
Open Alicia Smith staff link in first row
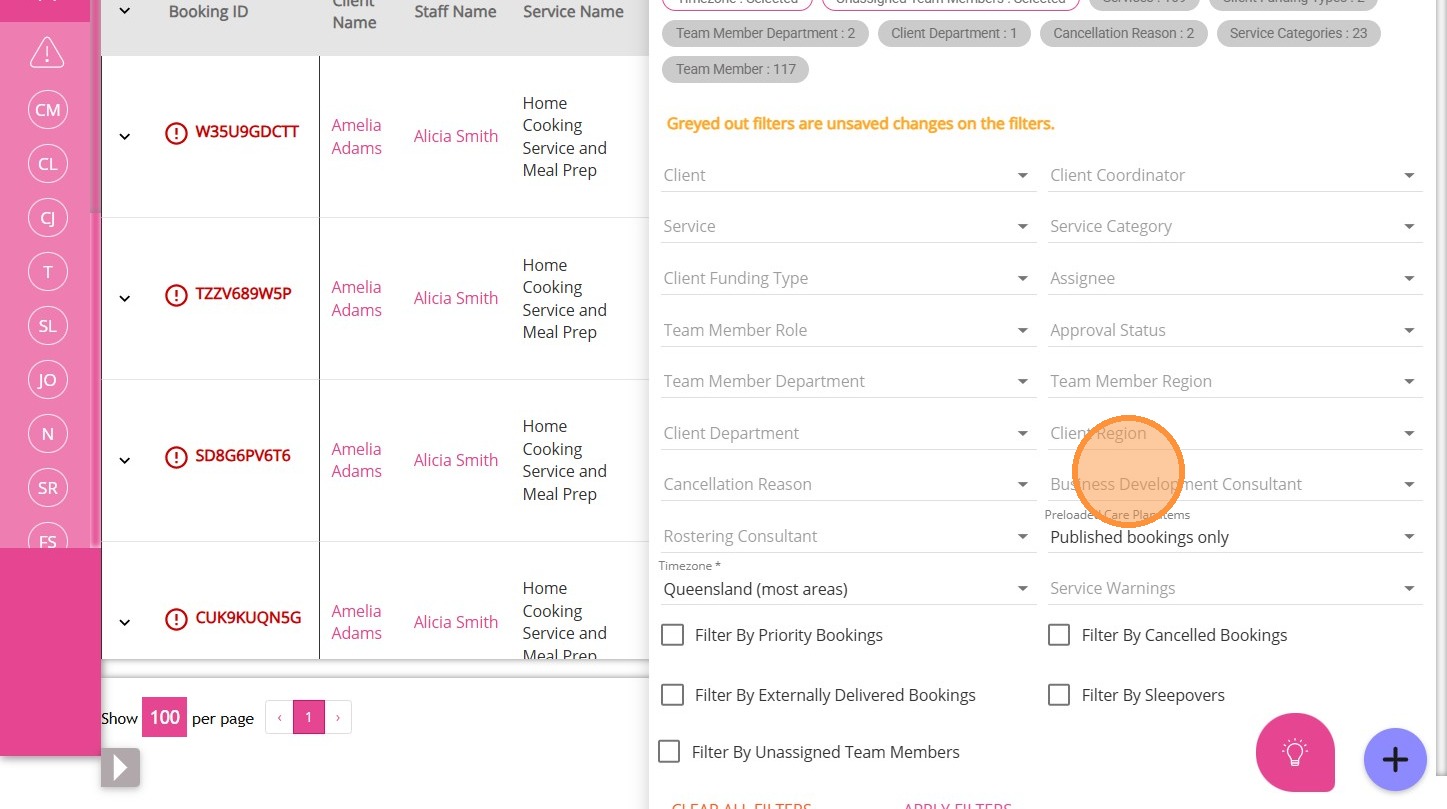pos(456,136)
